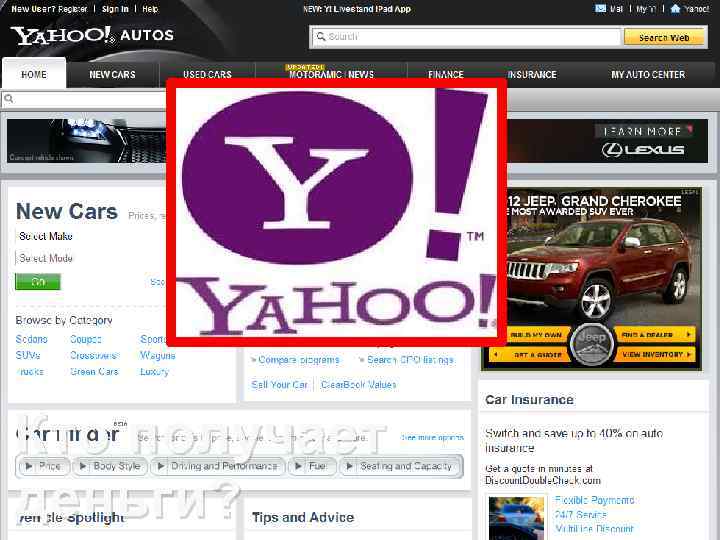Click the DiscountDoubleCheck.com quote text

pos(543,474)
